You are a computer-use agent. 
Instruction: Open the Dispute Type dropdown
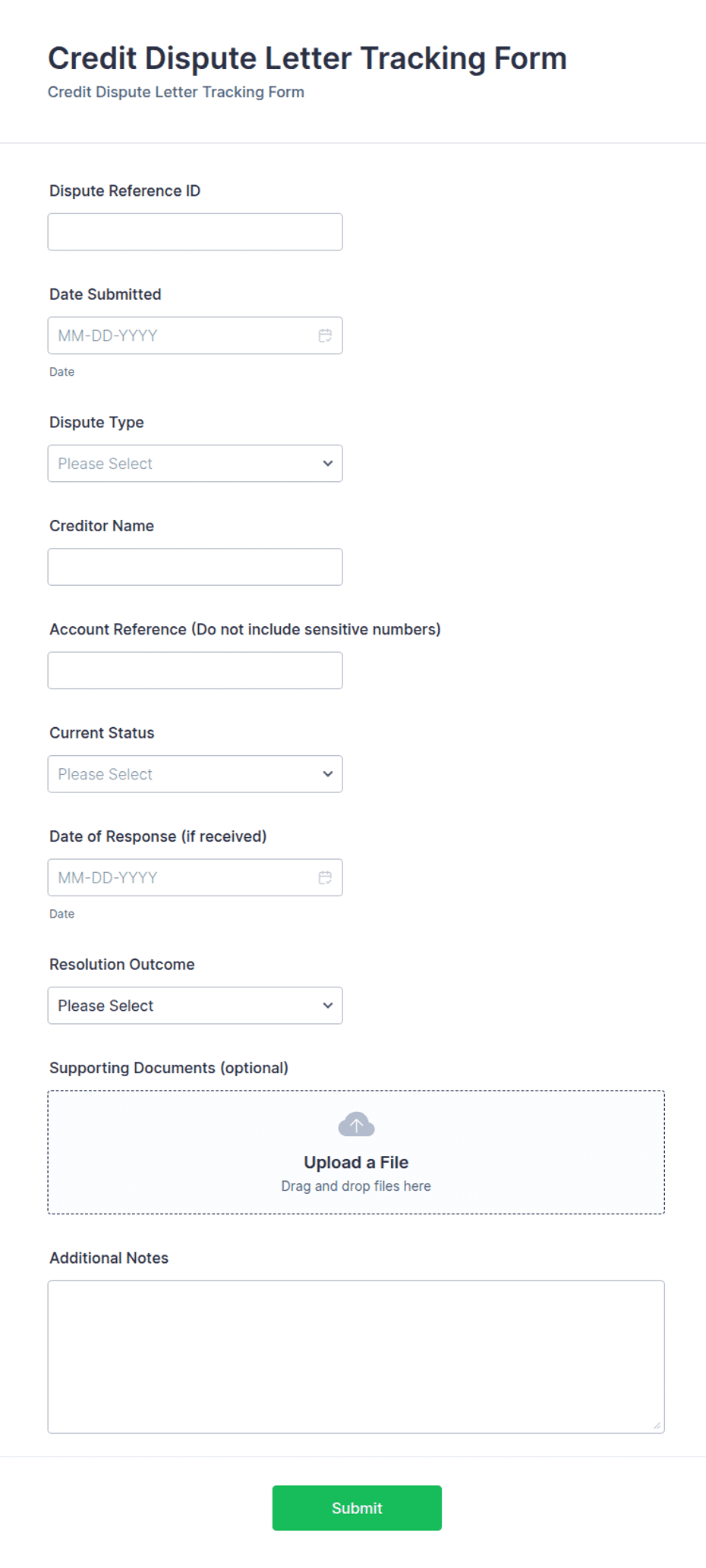(195, 464)
